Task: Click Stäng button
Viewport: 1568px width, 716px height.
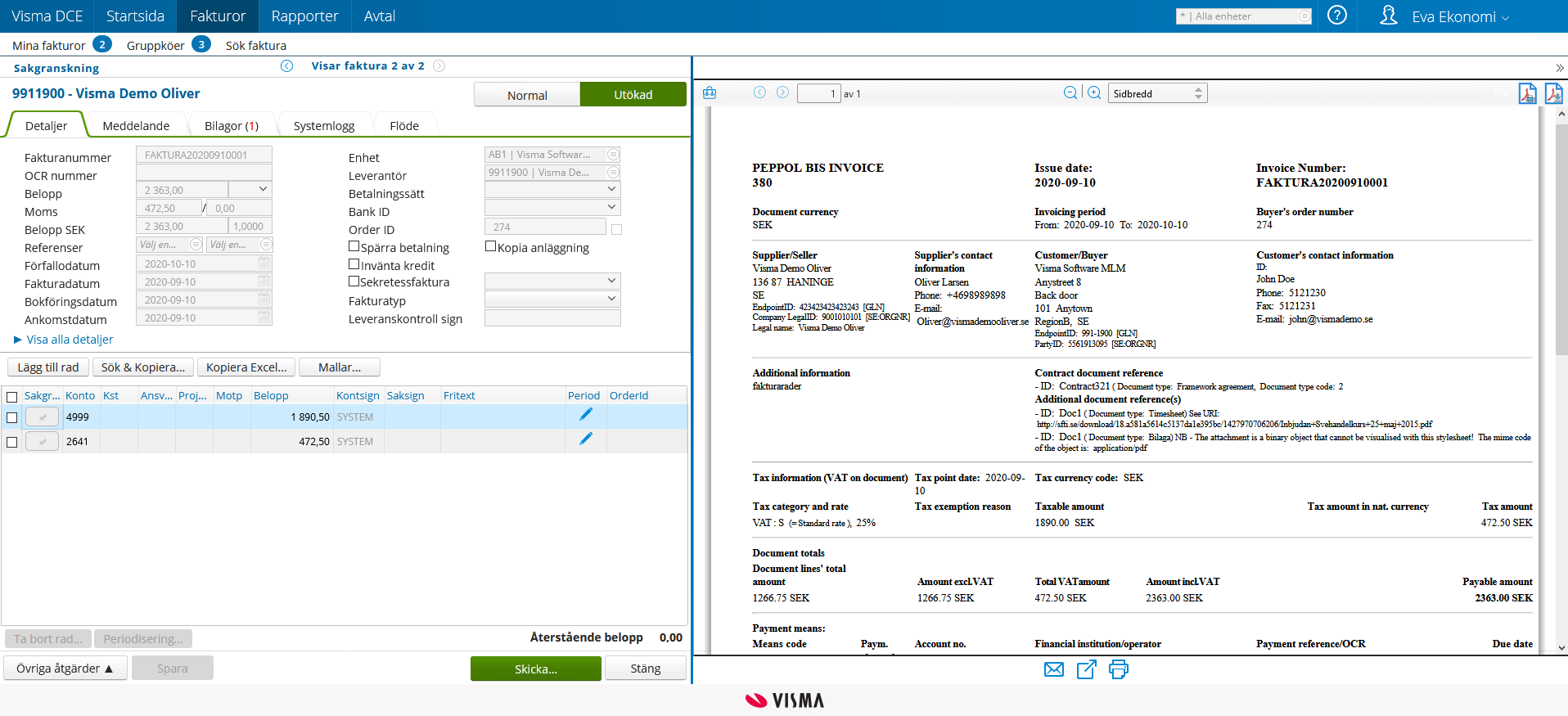Action: (646, 669)
